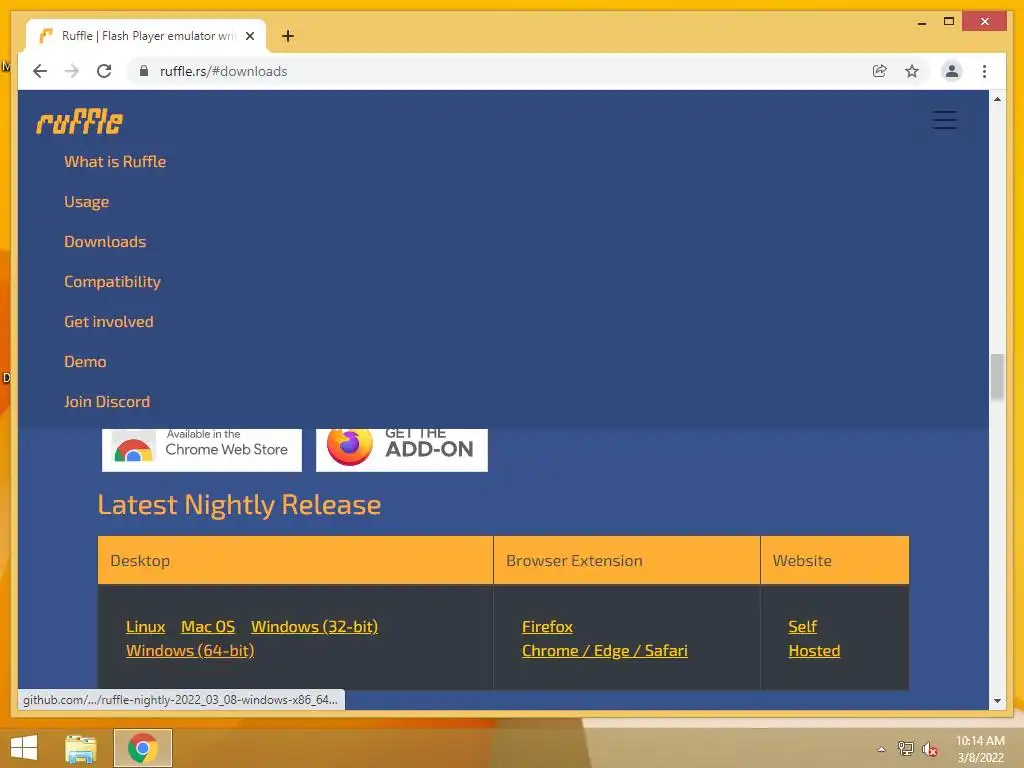This screenshot has height=768, width=1024.
Task: Bookmark this tab with star icon
Action: [x=912, y=71]
